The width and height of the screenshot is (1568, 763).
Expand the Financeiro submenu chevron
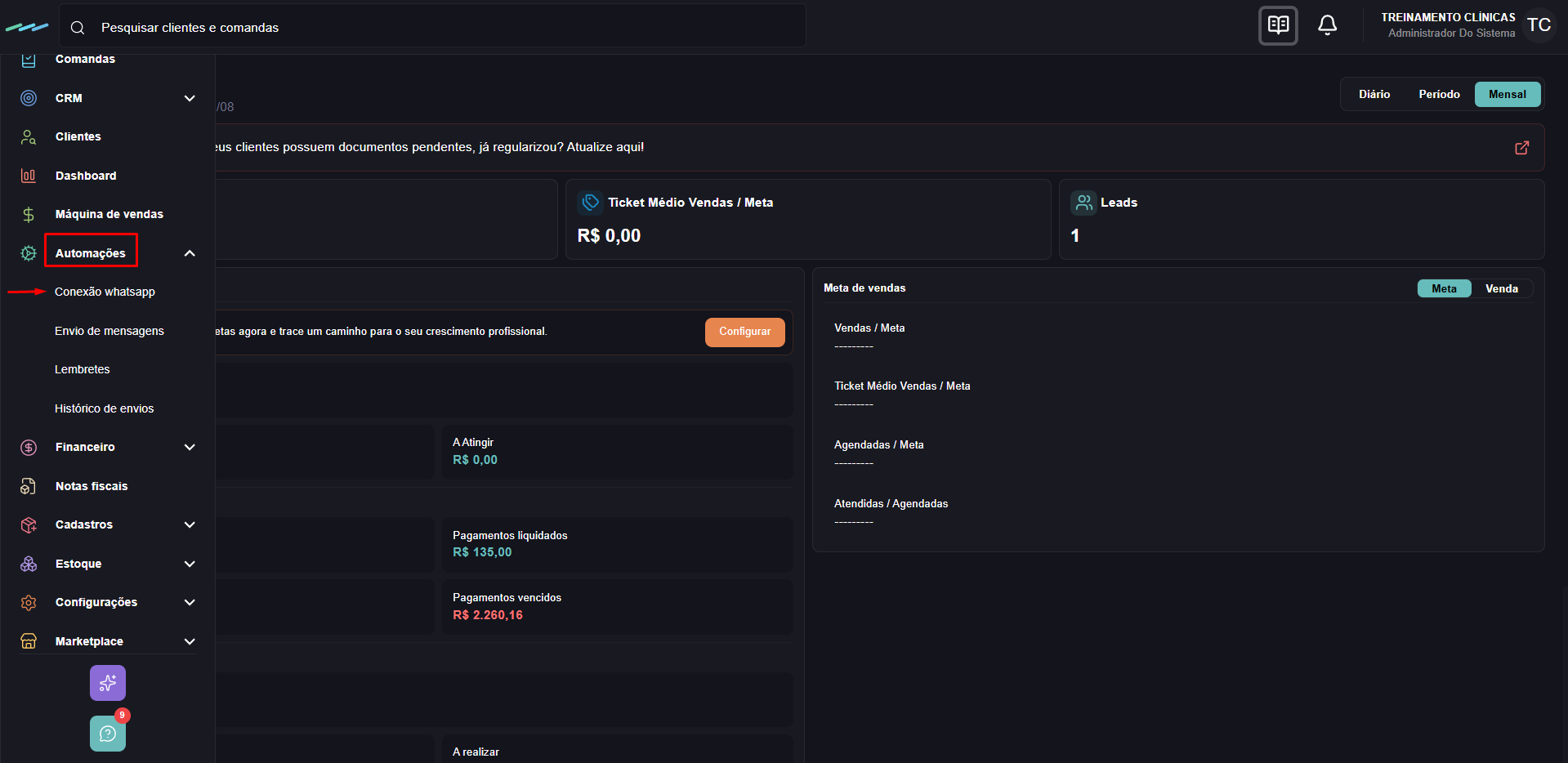pyautogui.click(x=190, y=447)
